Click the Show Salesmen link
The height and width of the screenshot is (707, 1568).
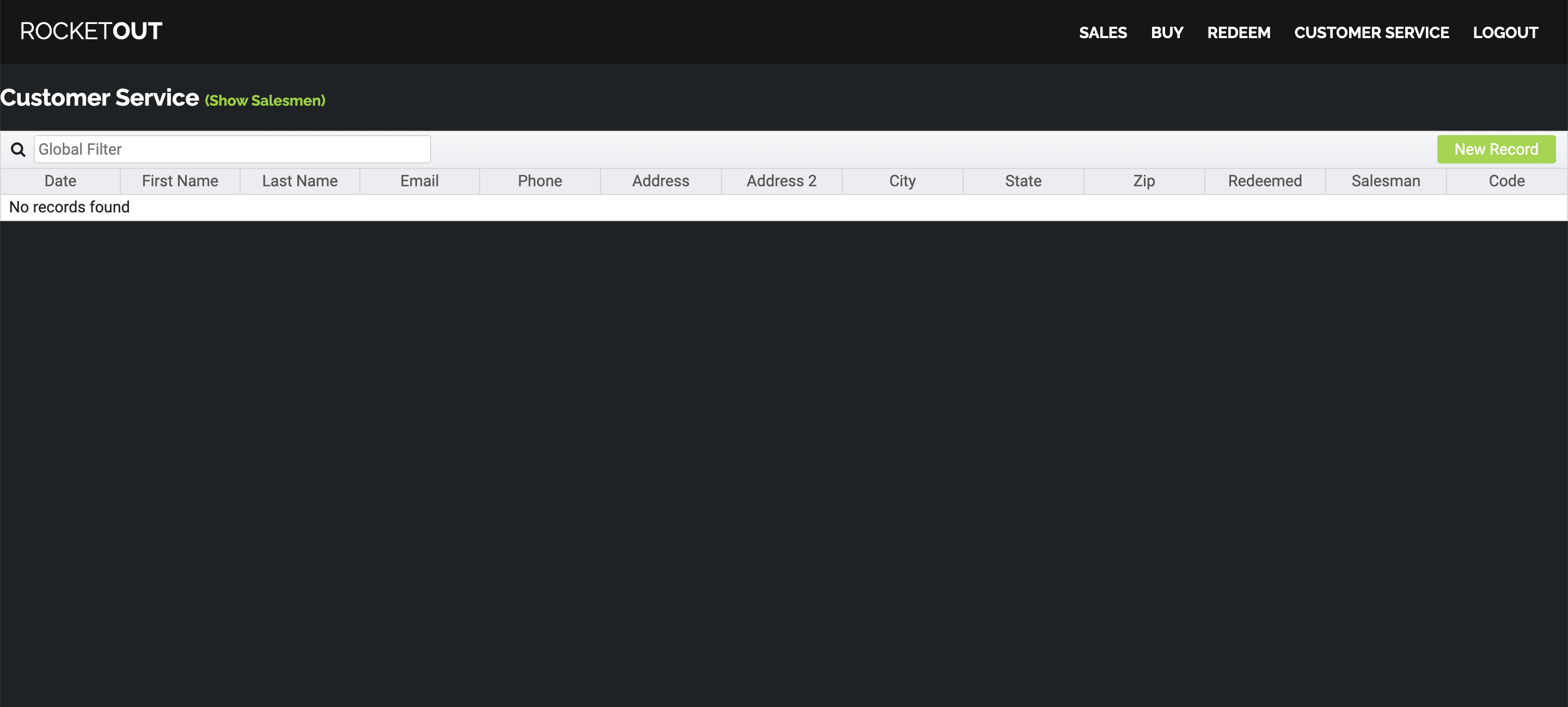[265, 100]
